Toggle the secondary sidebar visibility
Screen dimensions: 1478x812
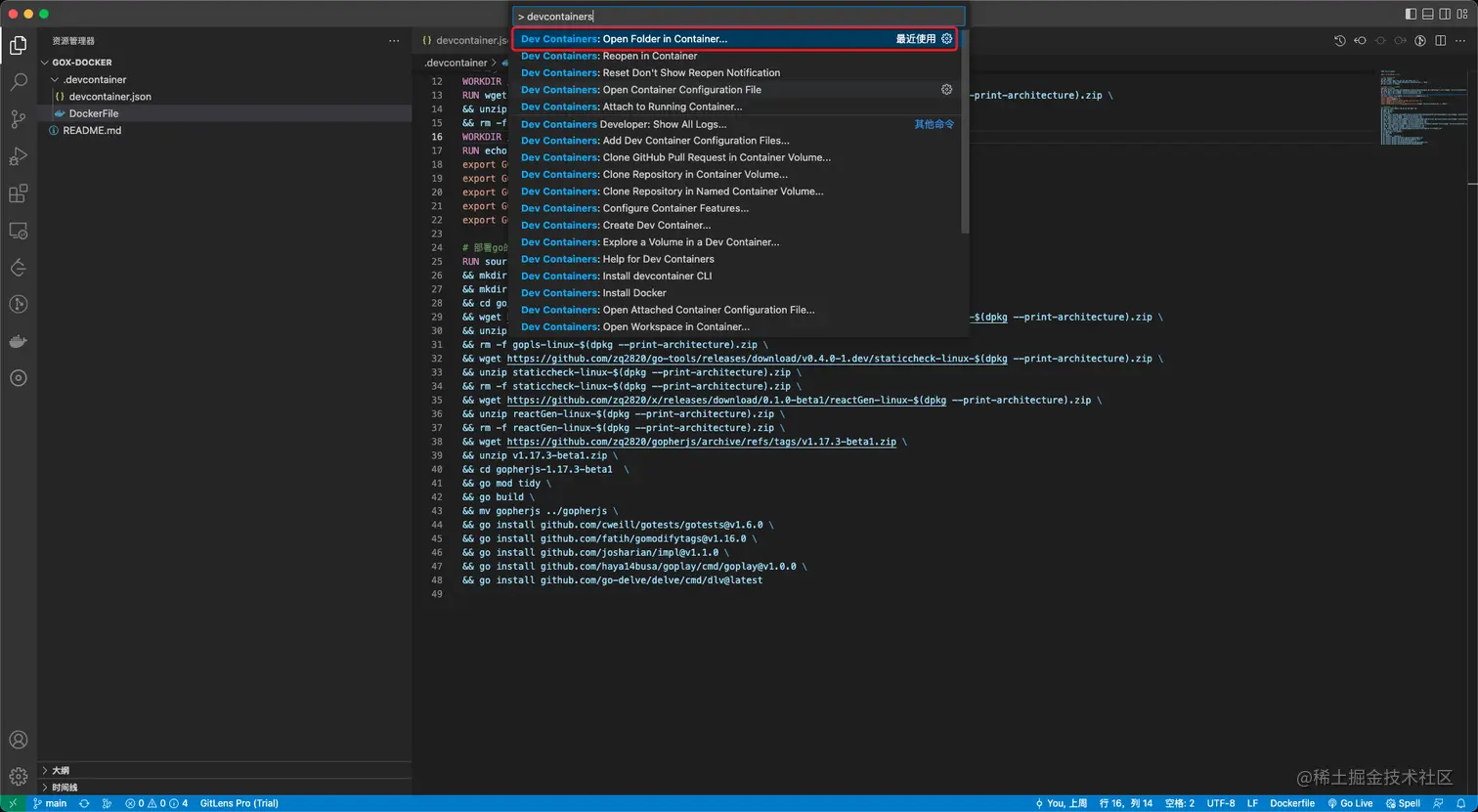(x=1445, y=14)
